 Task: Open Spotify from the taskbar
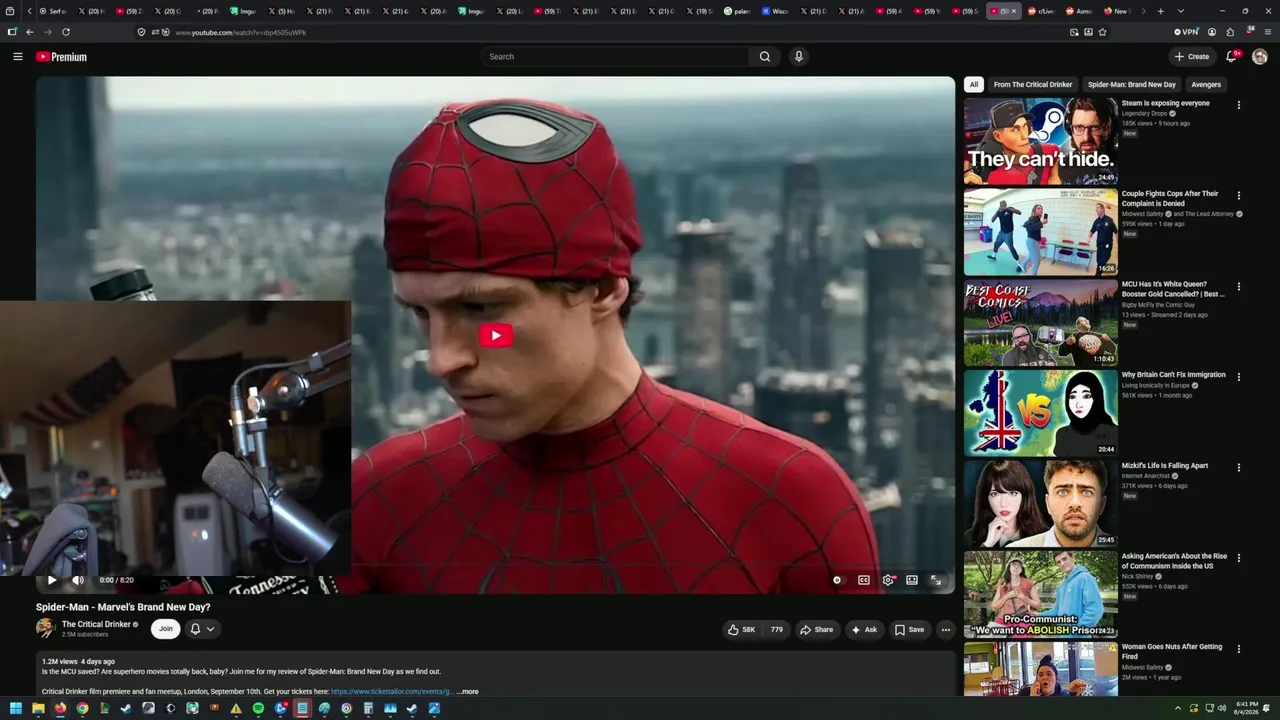tap(258, 709)
